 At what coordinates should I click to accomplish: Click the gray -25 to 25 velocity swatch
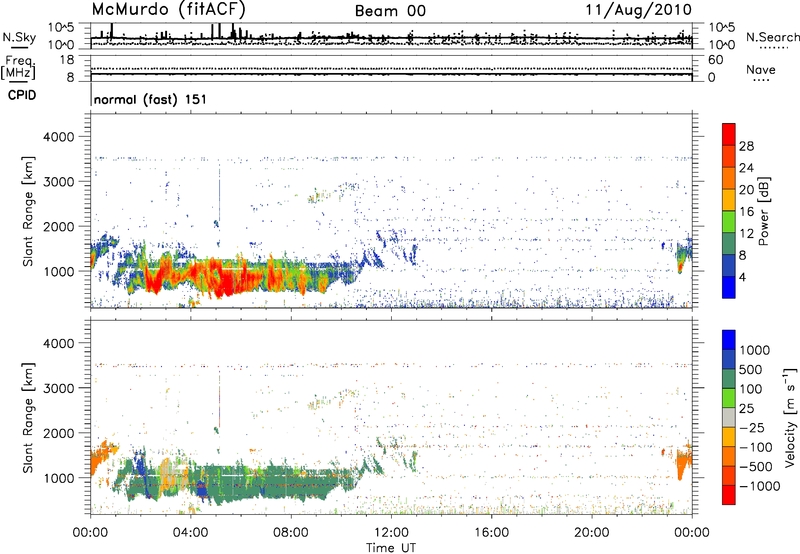coord(729,417)
